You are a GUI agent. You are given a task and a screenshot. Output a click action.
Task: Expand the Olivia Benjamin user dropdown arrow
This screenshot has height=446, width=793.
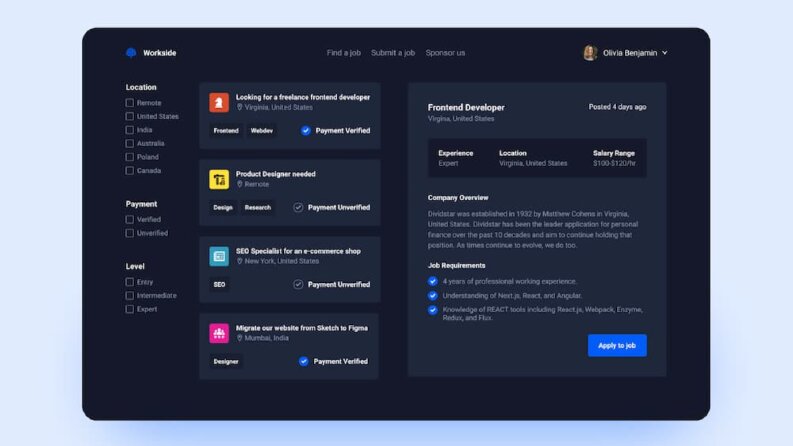665,53
